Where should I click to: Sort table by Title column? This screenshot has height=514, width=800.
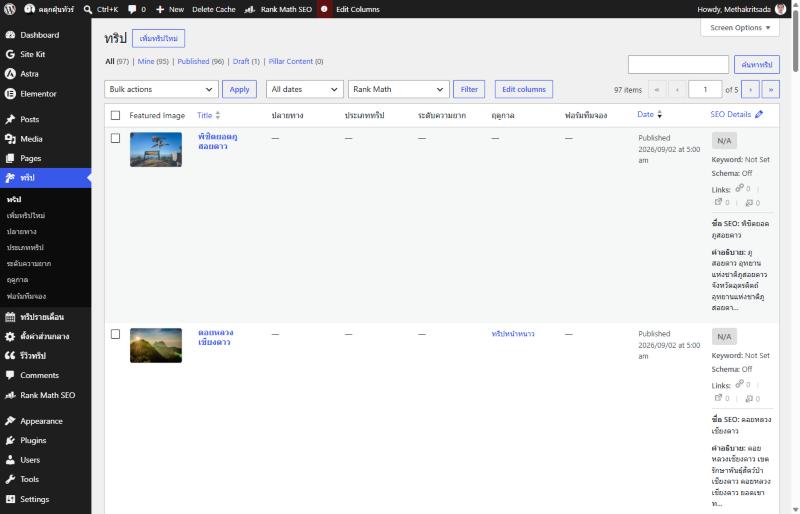pos(208,115)
